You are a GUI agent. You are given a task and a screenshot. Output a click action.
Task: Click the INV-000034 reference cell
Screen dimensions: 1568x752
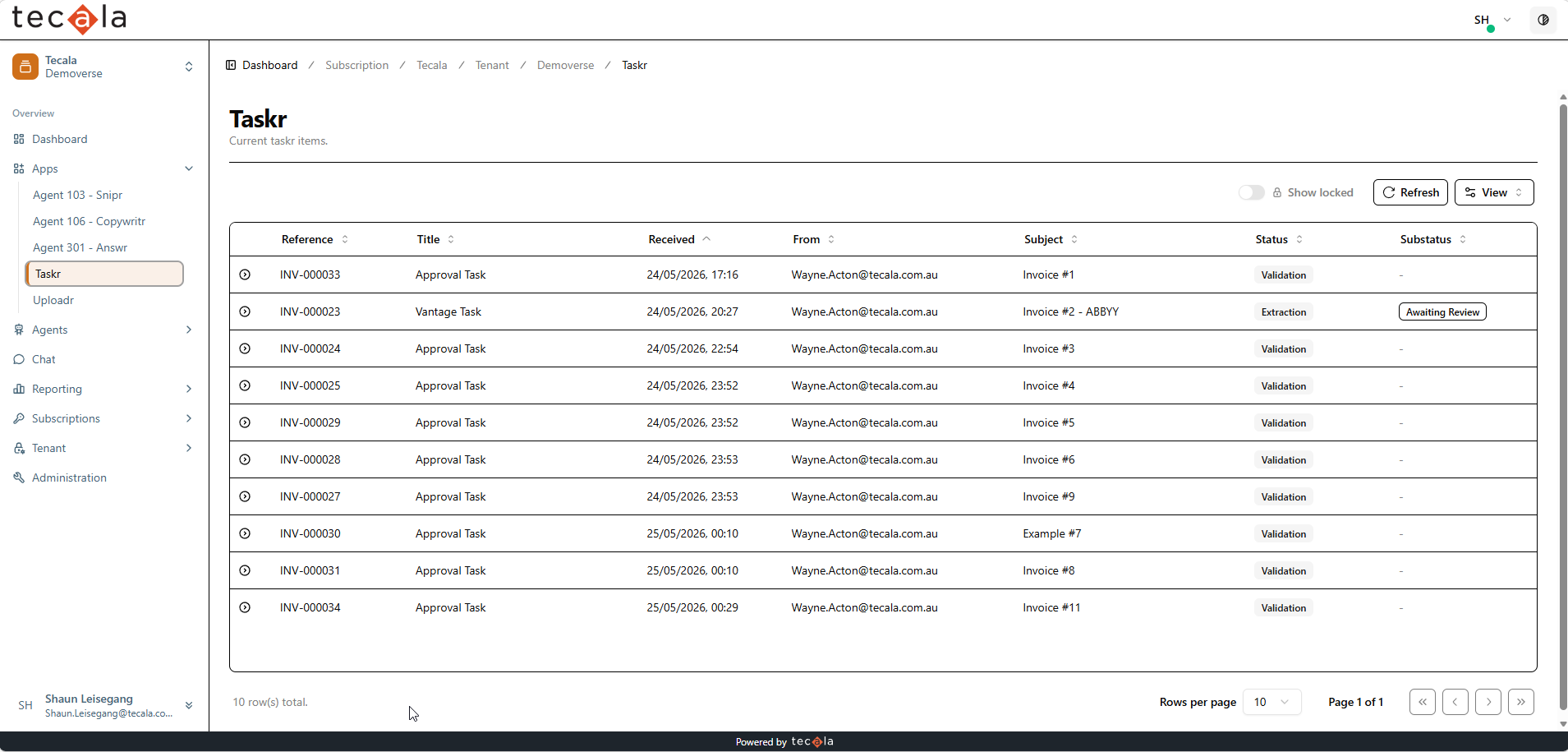click(310, 607)
